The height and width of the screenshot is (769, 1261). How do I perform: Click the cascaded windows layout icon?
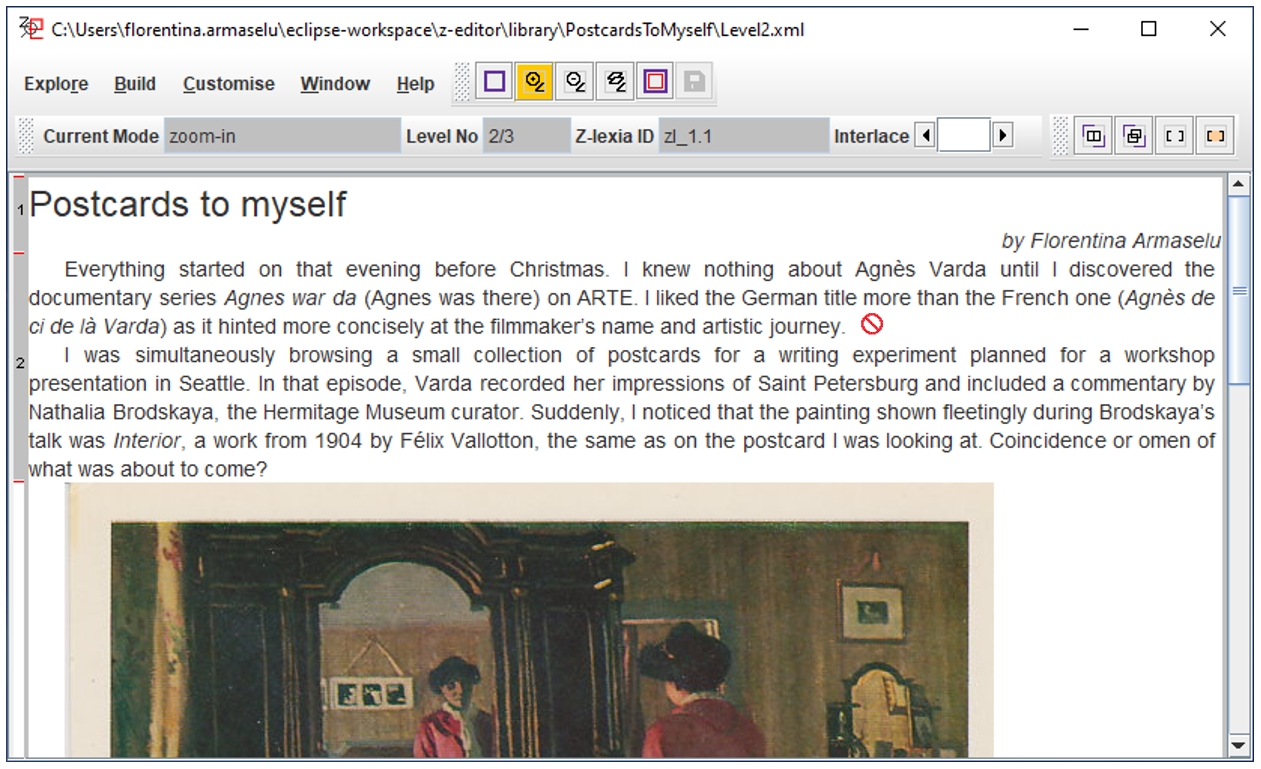coord(1134,136)
